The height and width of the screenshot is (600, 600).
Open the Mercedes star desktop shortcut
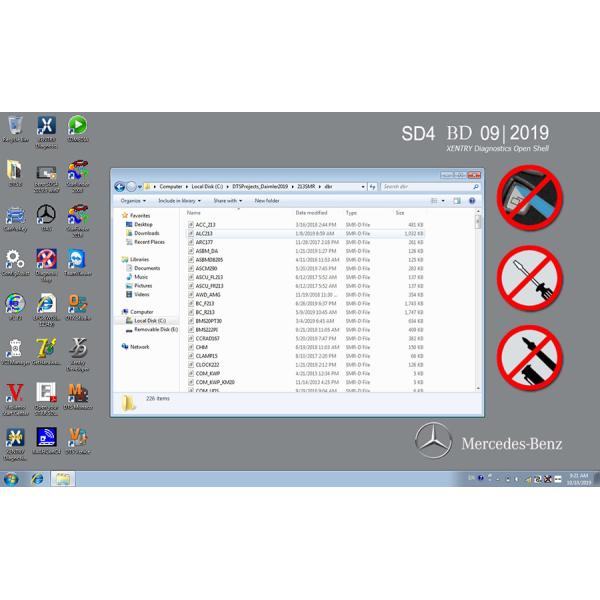tap(45, 215)
